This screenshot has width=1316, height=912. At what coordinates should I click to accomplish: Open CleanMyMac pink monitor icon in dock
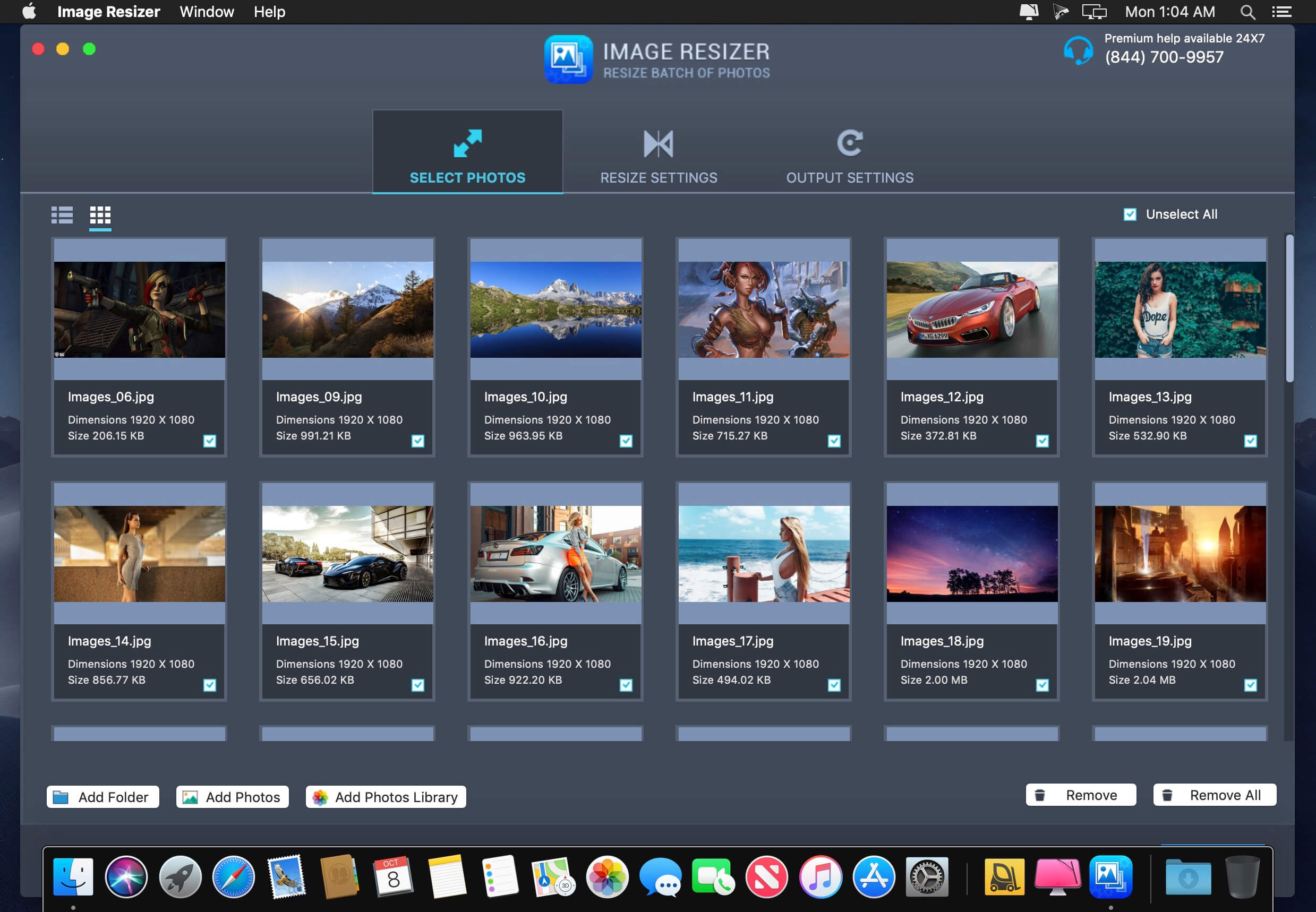(x=1057, y=876)
